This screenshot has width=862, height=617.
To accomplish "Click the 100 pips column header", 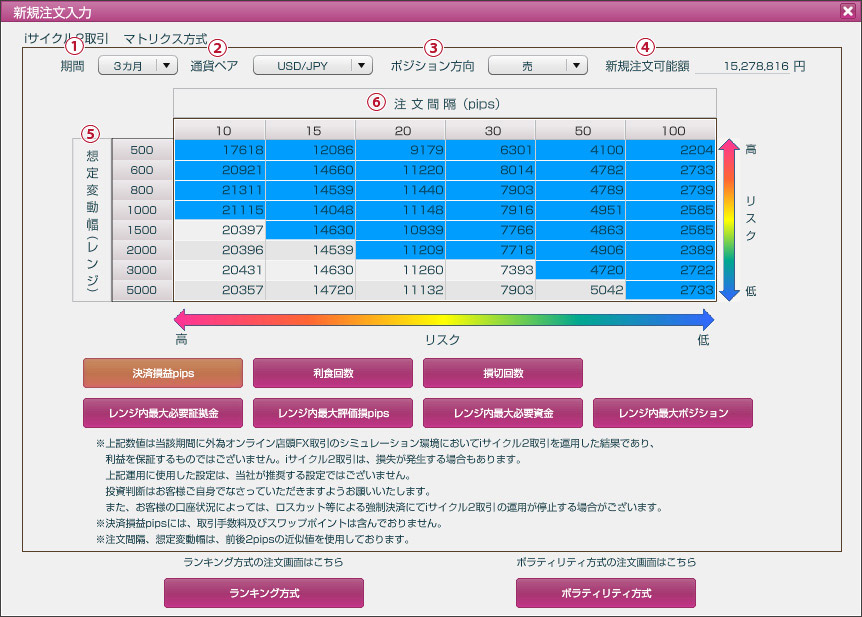I will pyautogui.click(x=670, y=131).
